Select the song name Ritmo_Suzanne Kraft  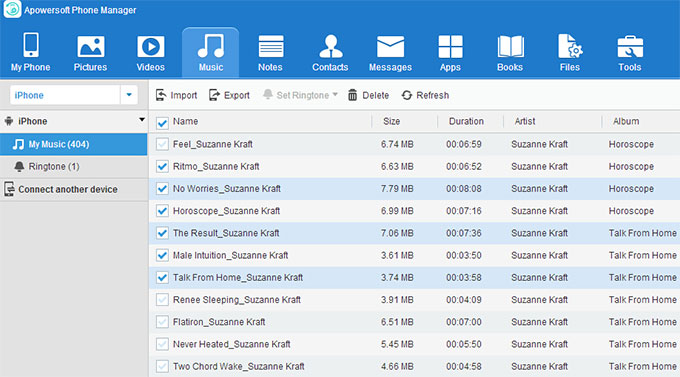(216, 167)
